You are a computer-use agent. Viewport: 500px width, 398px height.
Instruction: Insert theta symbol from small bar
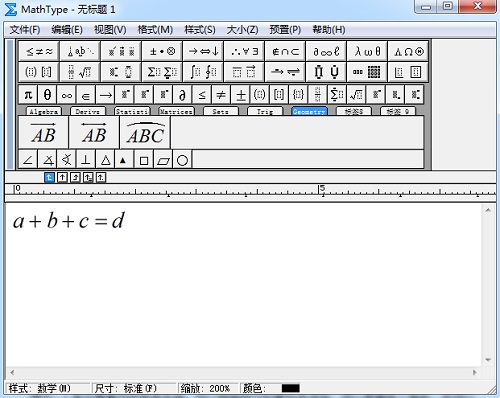[47, 95]
